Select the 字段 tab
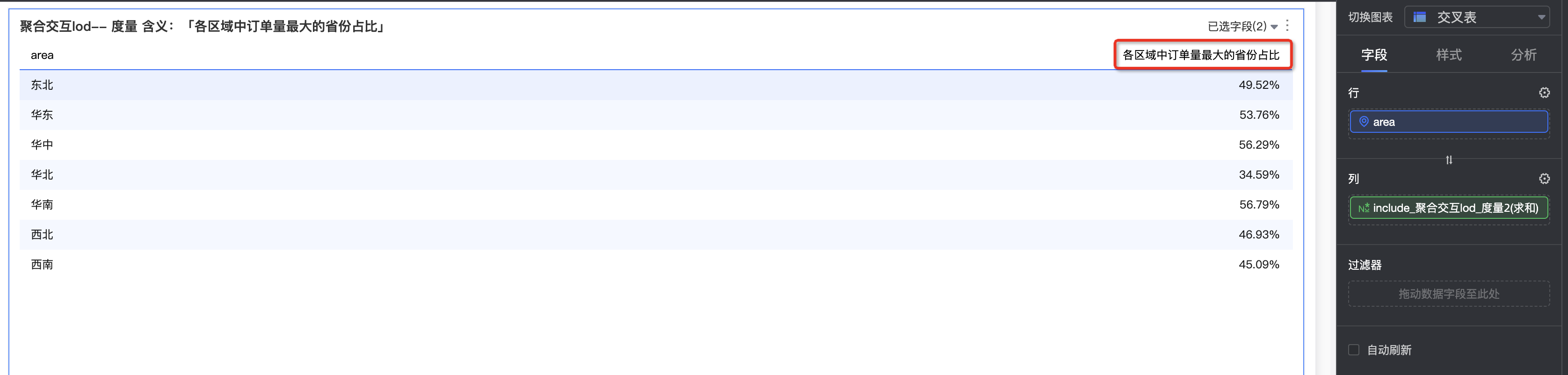This screenshot has width=1568, height=375. pos(1374,55)
